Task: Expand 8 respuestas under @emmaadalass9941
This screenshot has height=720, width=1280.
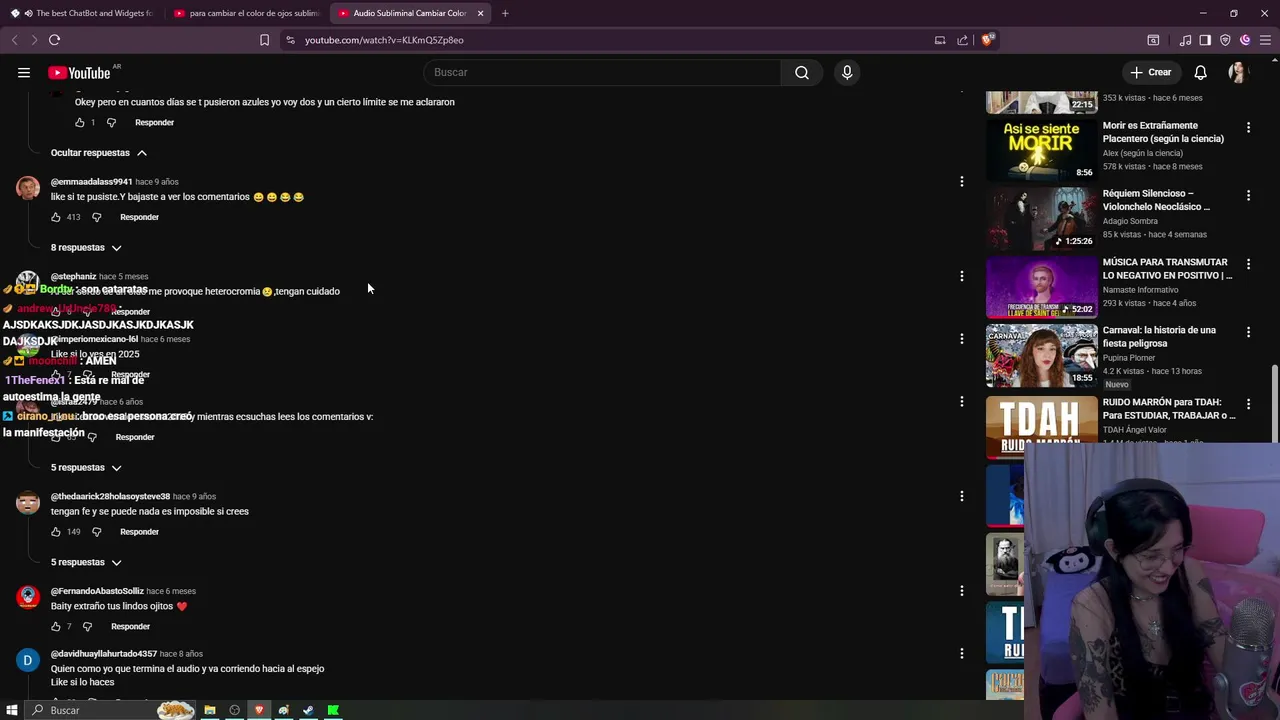Action: coord(86,248)
